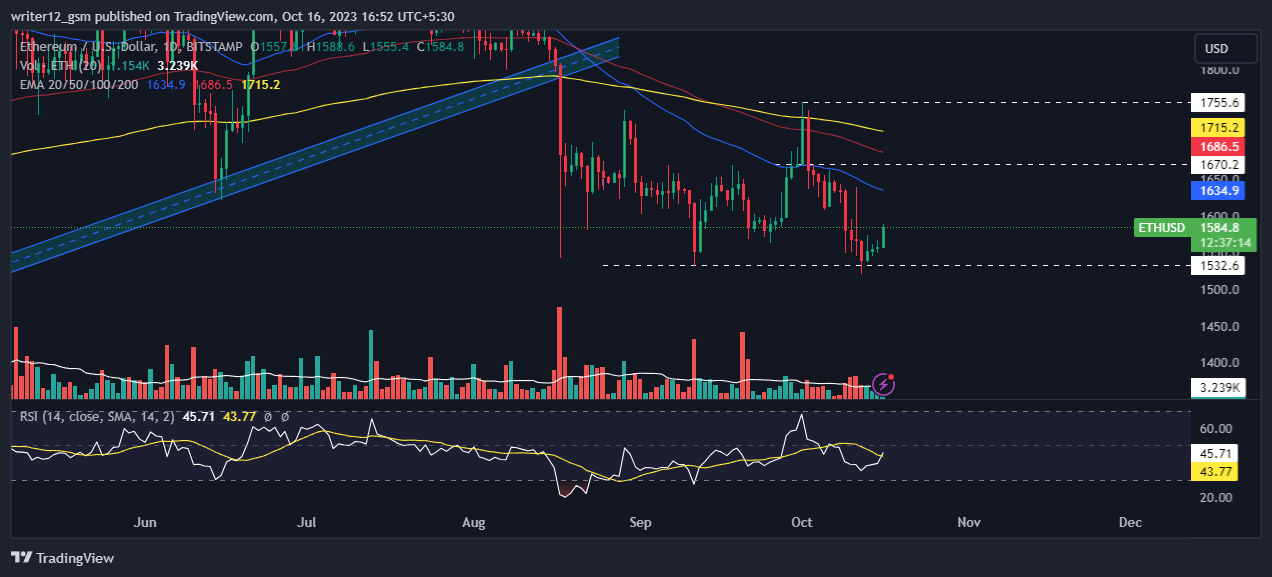Image resolution: width=1272 pixels, height=577 pixels.
Task: Click the purple lightning bolt icon
Action: [x=883, y=384]
